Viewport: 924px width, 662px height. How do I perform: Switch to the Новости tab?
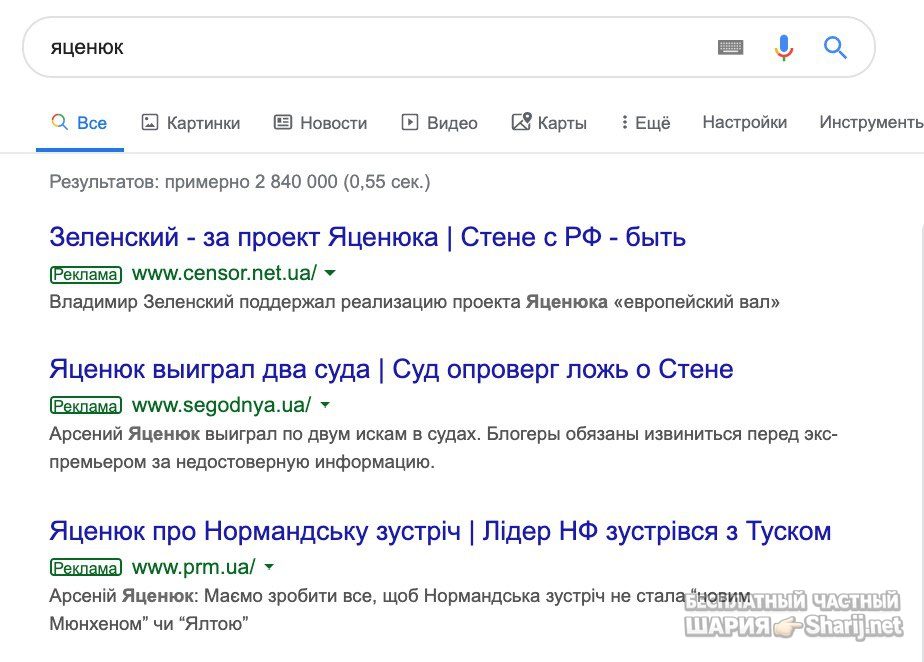(x=321, y=123)
